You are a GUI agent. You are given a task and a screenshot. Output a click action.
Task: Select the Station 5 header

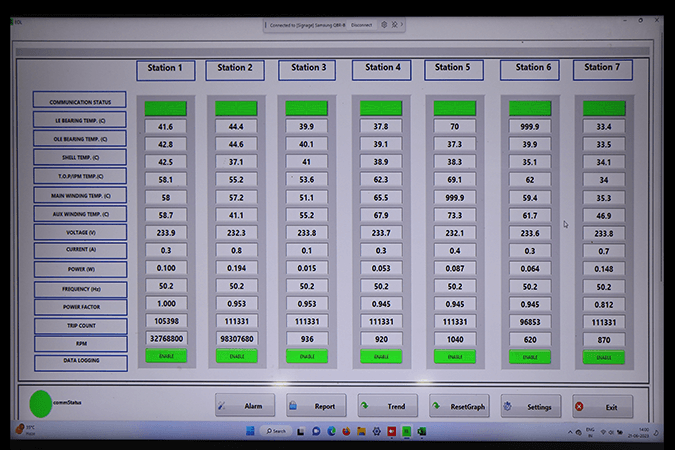tap(454, 70)
